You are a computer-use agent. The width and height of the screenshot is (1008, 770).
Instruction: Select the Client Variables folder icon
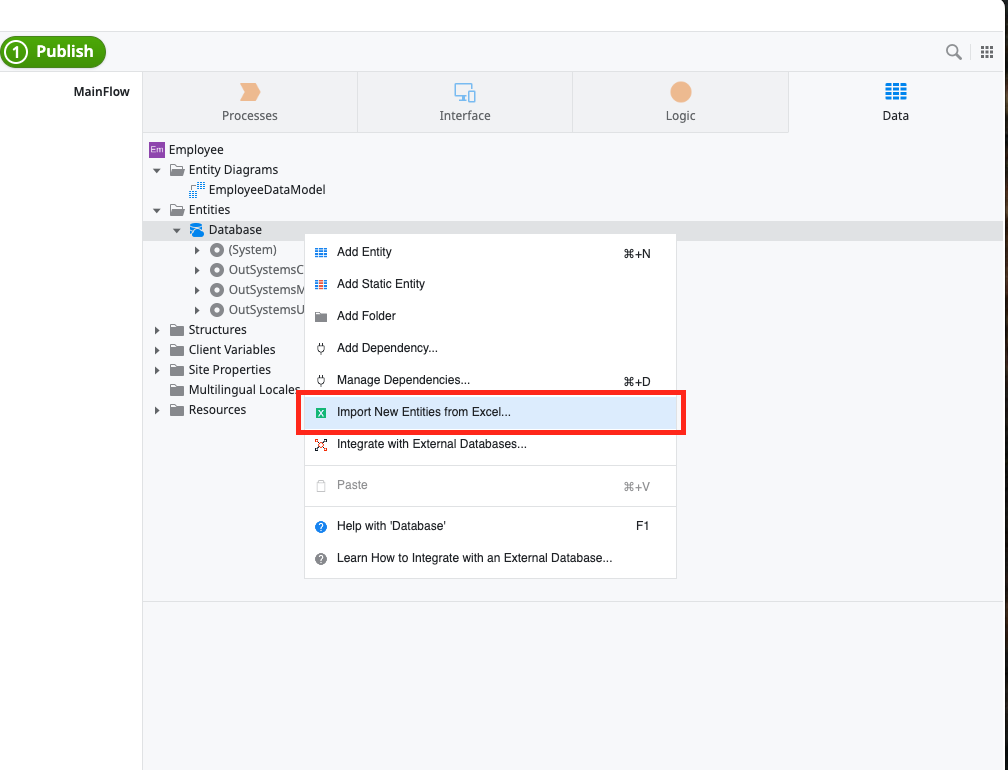[177, 350]
